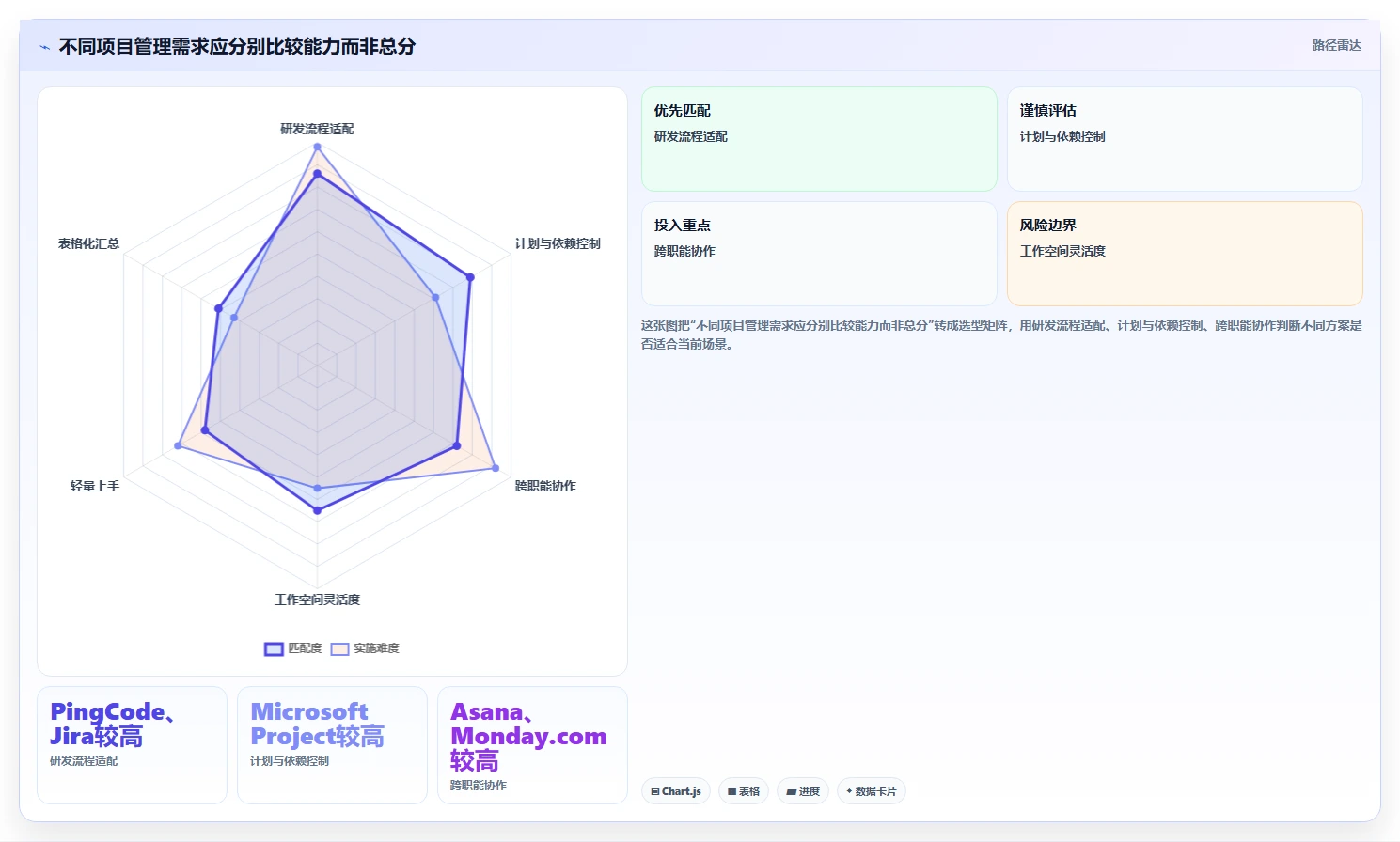Click 匹配度 data point on 表格化汇总 axis
This screenshot has height=842, width=1400.
tap(218, 308)
